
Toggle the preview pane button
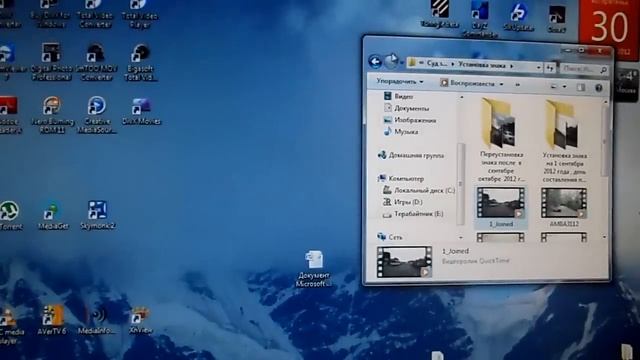point(580,87)
